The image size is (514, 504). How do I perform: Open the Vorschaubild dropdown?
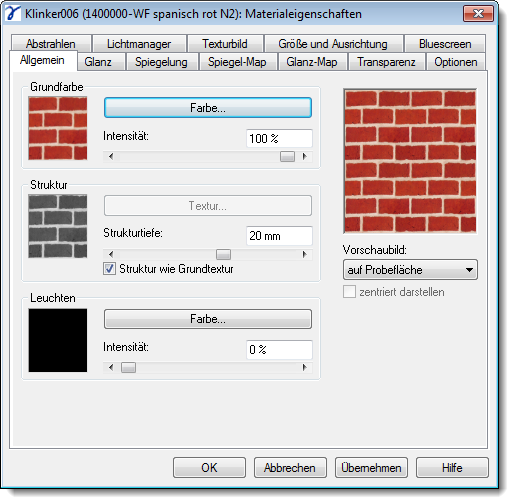pyautogui.click(x=410, y=270)
